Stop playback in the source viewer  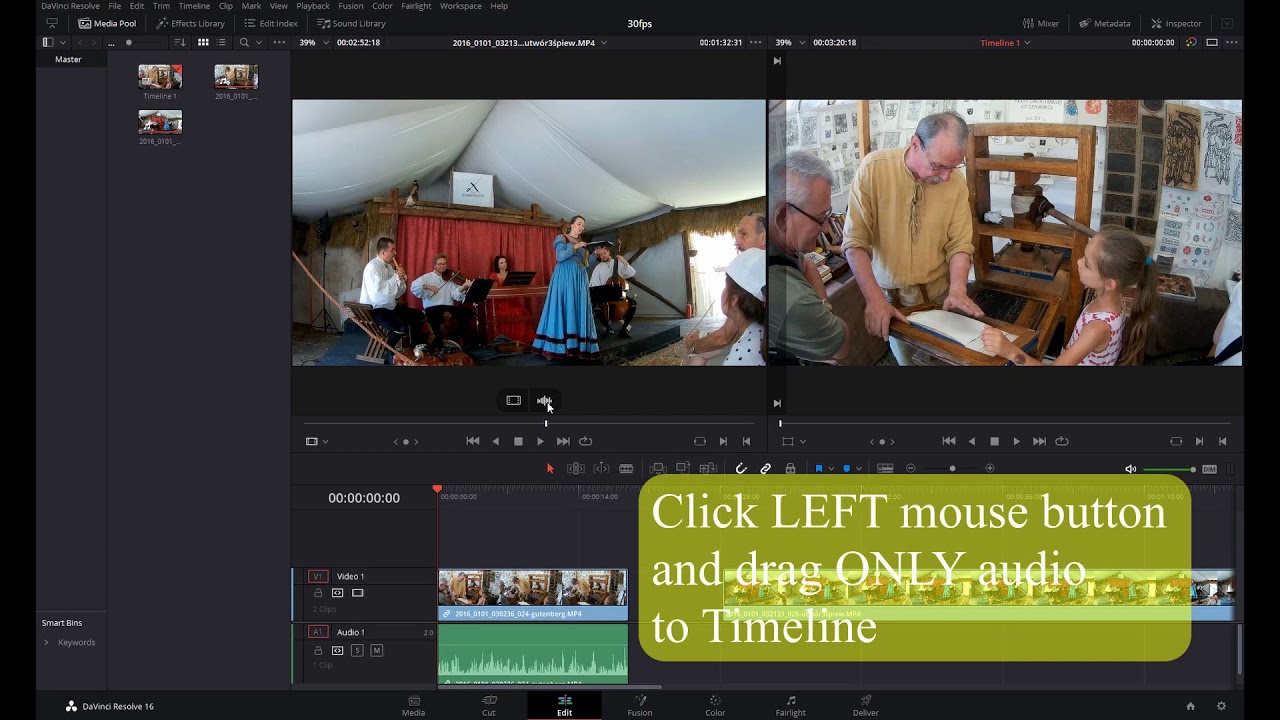coord(518,441)
